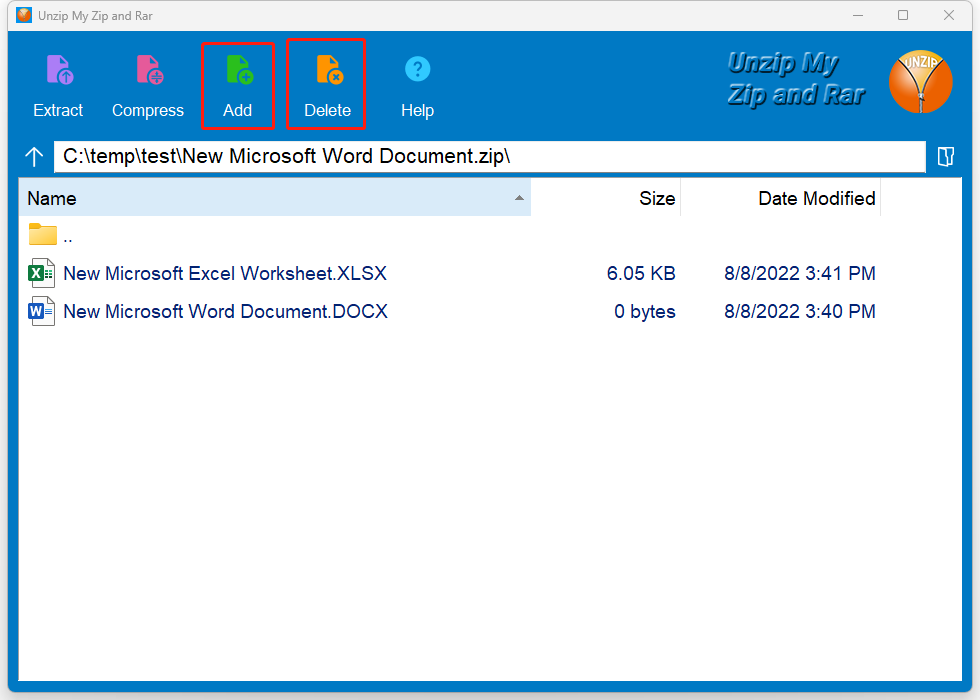Maximize the Unzip My Zip window
The height and width of the screenshot is (700, 980).
tap(903, 15)
